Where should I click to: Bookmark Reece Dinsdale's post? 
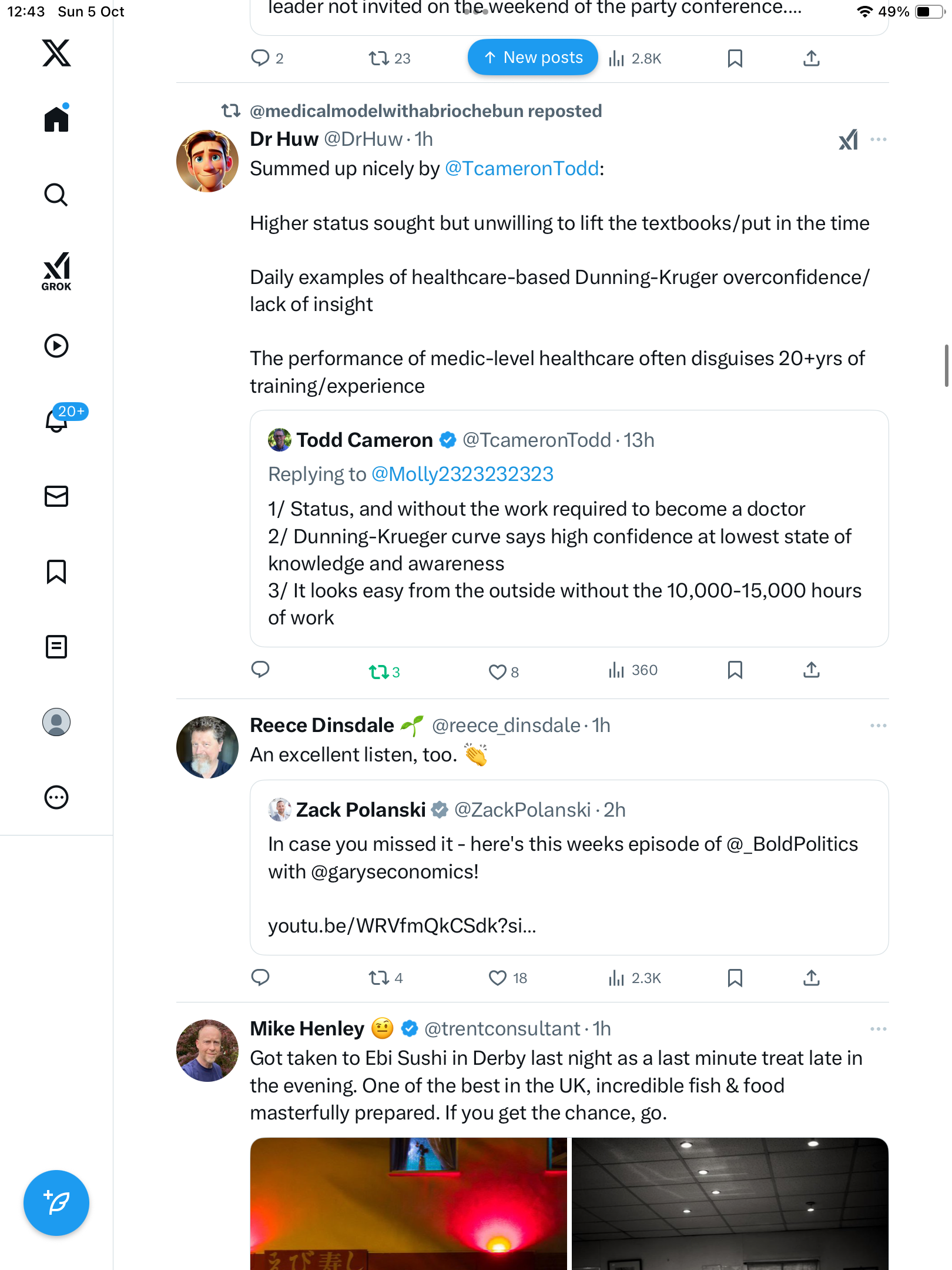pyautogui.click(x=735, y=978)
